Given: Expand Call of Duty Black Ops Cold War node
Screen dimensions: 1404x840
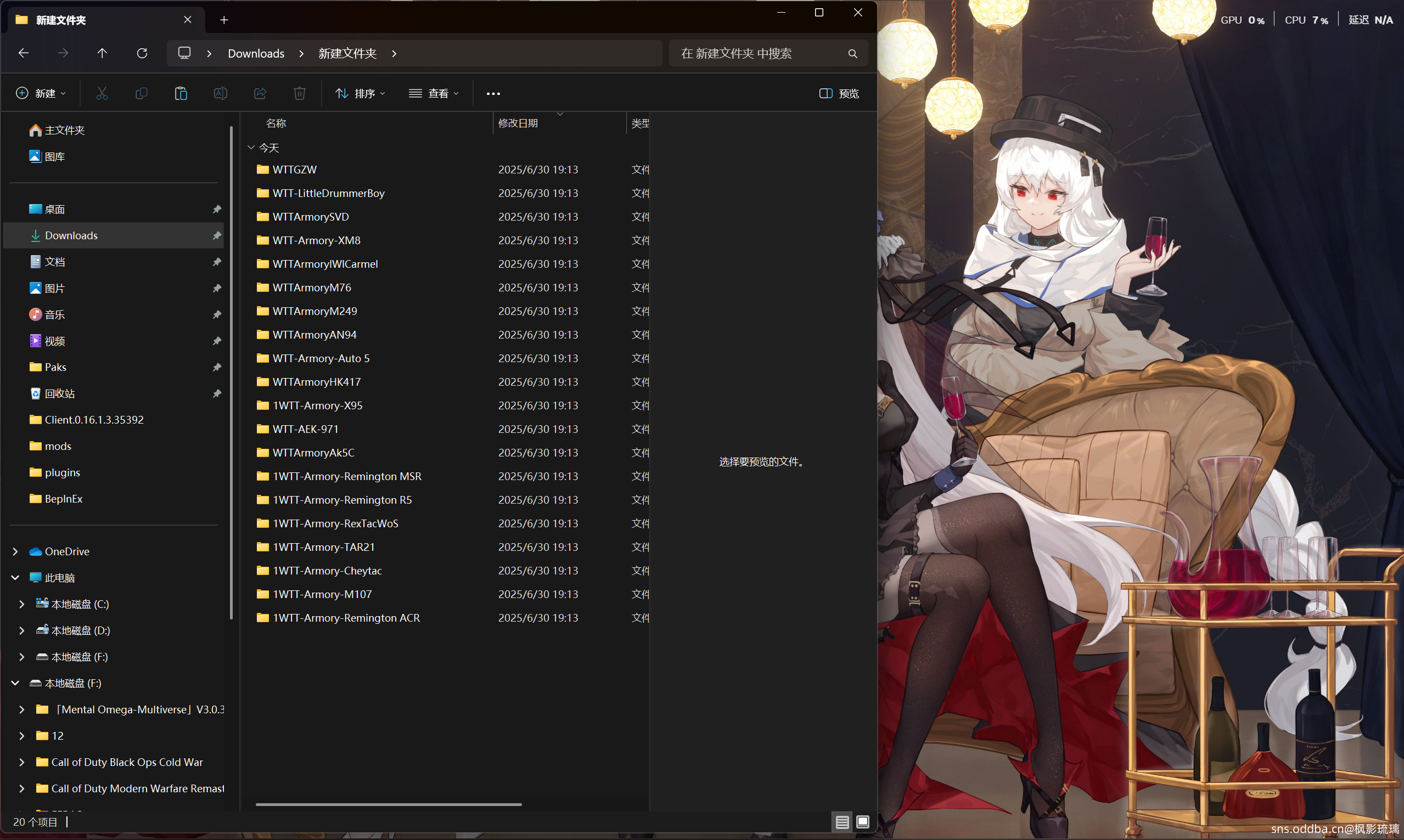Looking at the screenshot, I should 21,762.
